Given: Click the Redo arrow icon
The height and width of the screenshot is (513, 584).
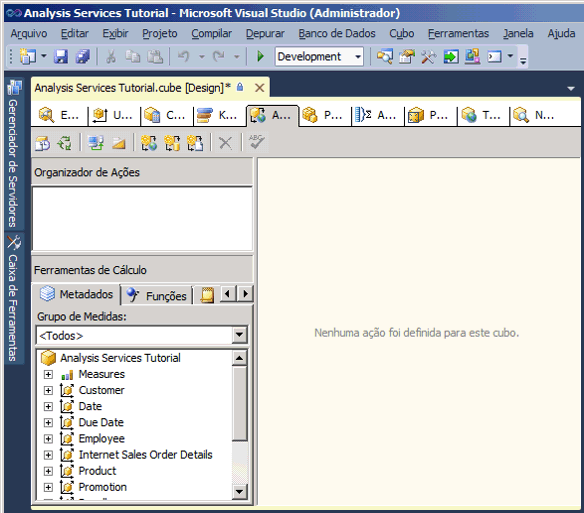Looking at the screenshot, I should click(x=219, y=57).
